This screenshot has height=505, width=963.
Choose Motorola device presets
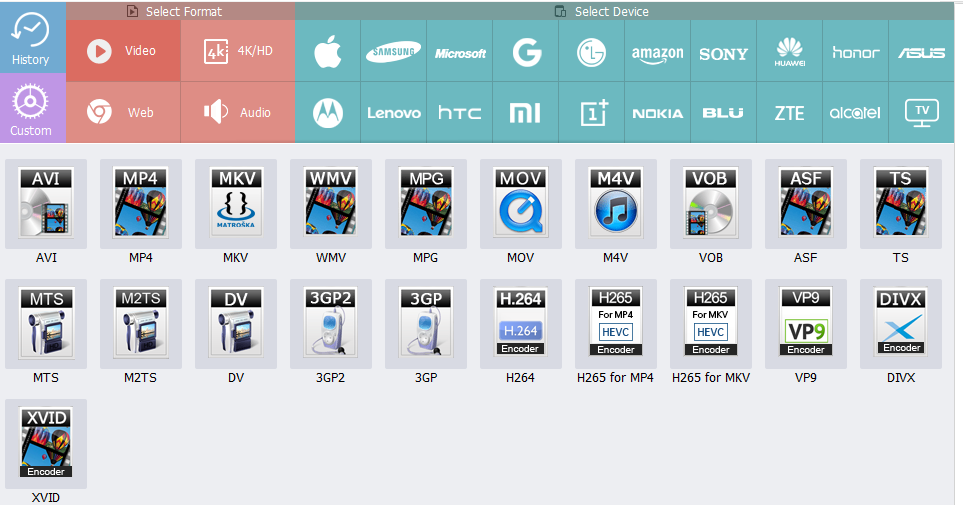pos(328,112)
